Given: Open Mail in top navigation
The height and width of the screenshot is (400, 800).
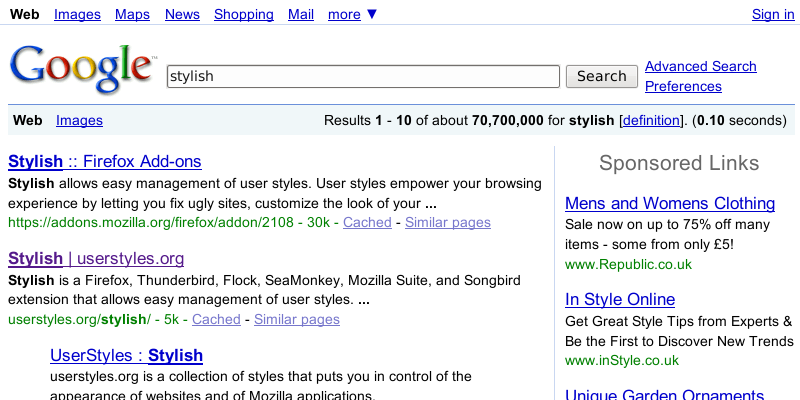Looking at the screenshot, I should 301,14.
